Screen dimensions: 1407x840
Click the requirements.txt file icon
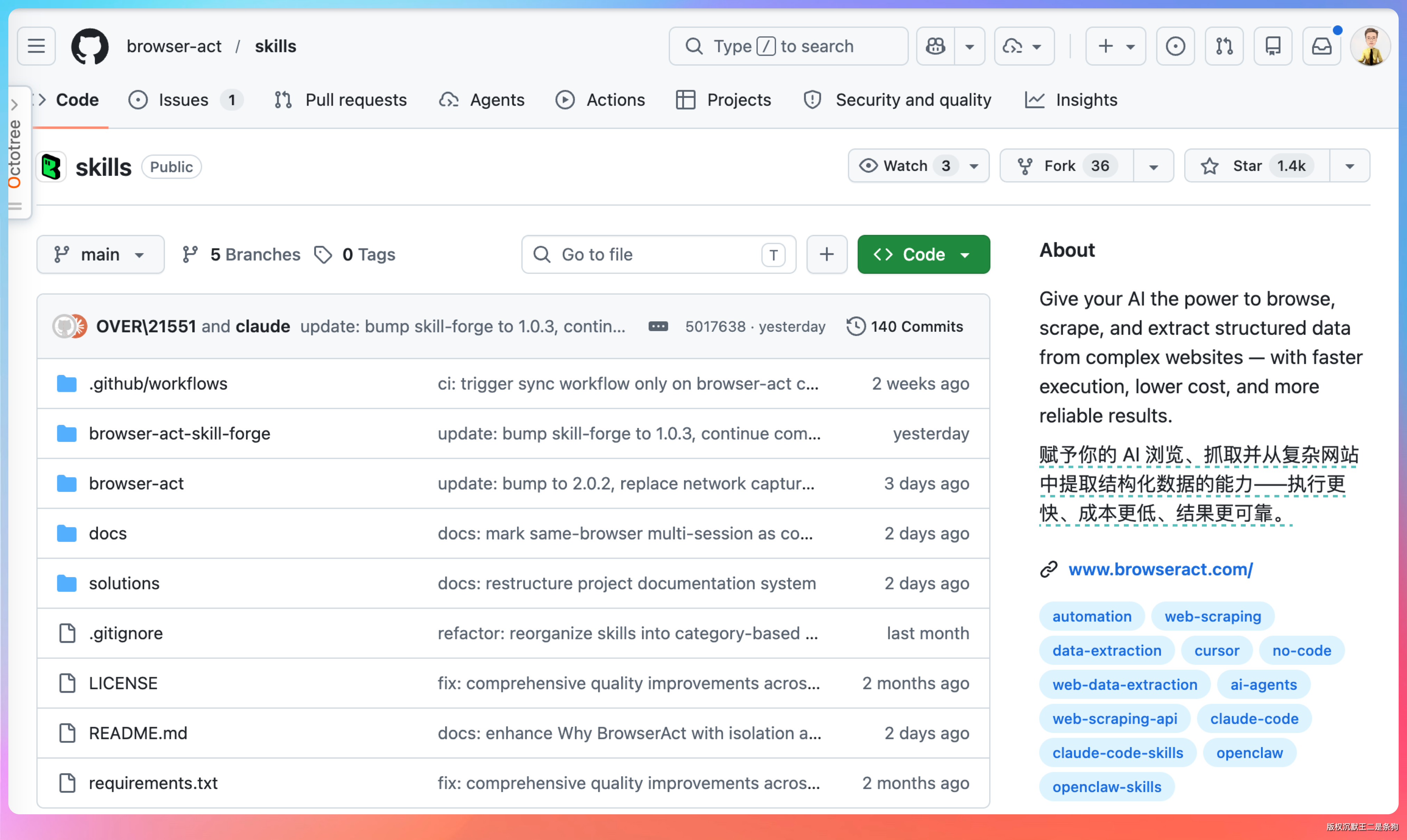(x=67, y=783)
